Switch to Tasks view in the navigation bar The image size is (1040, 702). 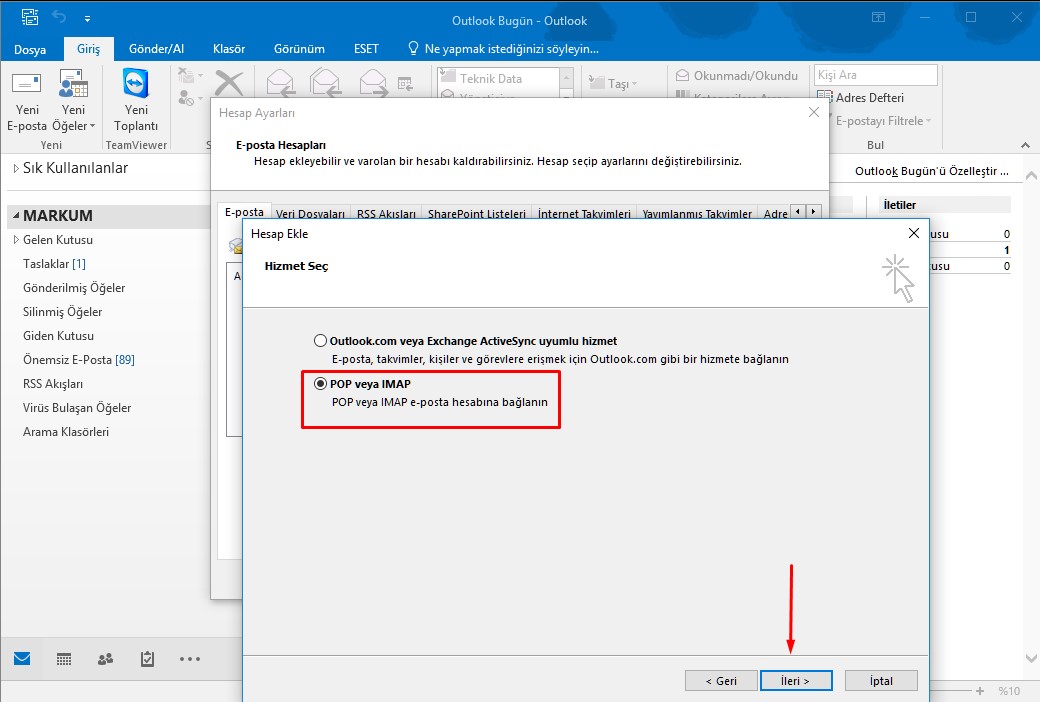[147, 659]
